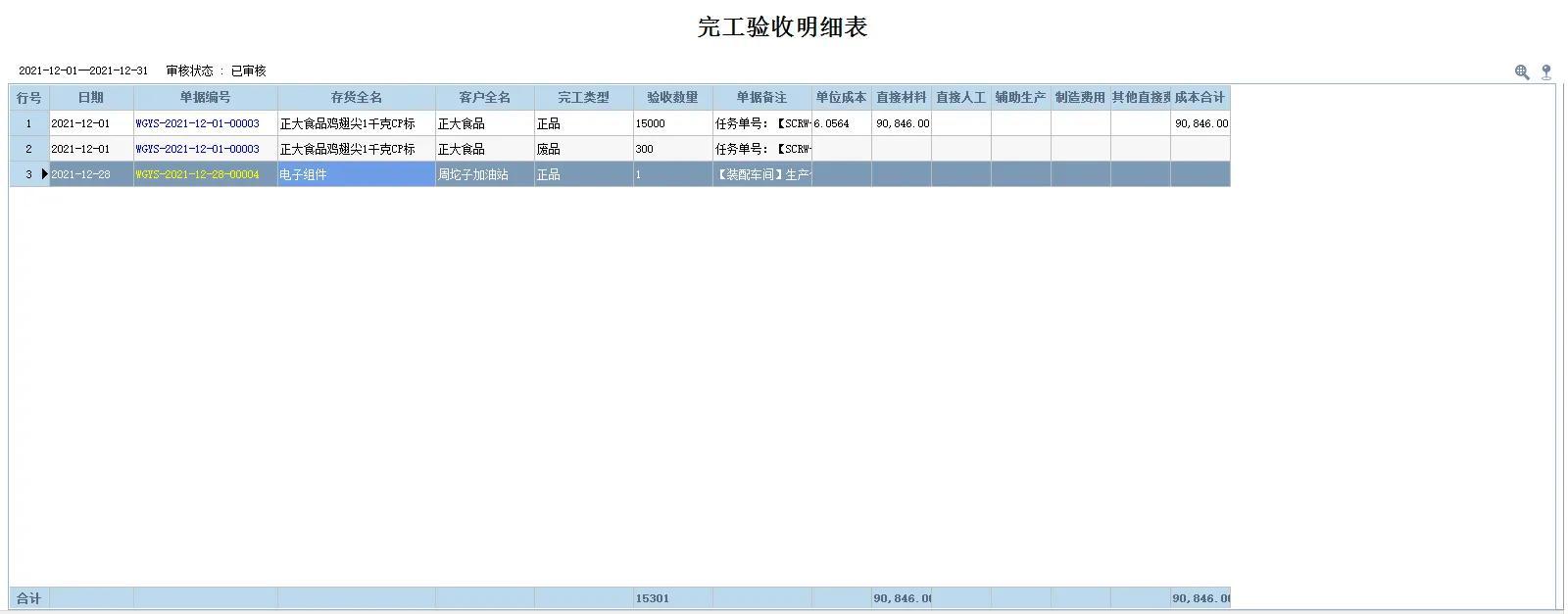
Task: Click footer 成本合计 total 90,846.0
Action: (1200, 598)
